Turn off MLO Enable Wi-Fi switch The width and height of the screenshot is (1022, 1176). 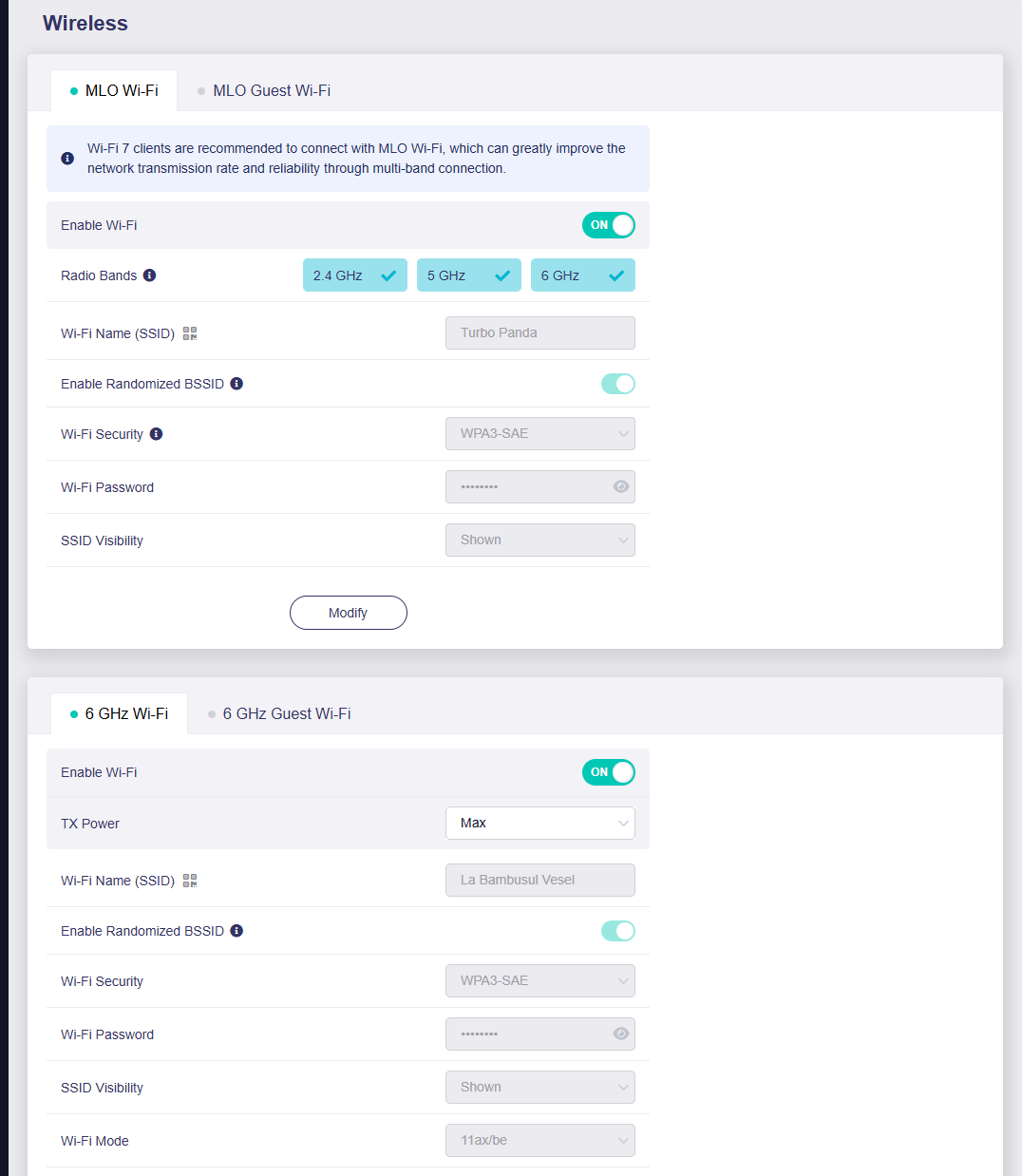click(609, 225)
